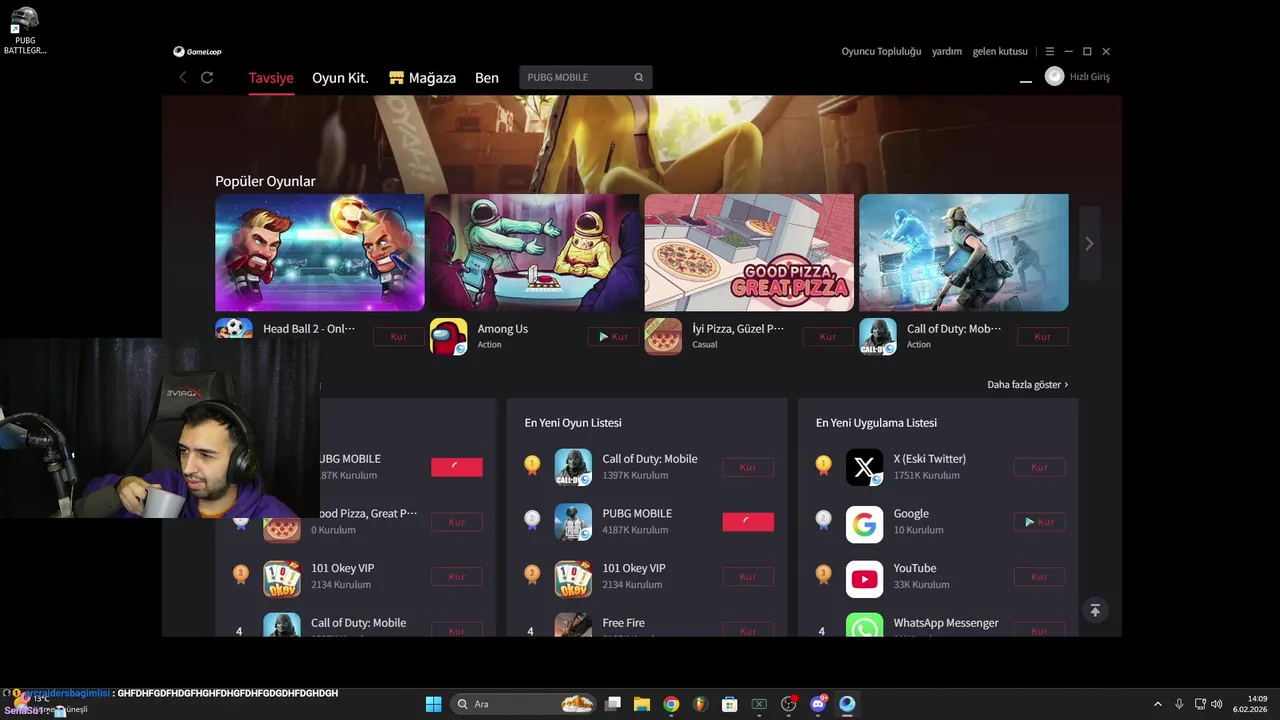Click Kur button for YouTube
The width and height of the screenshot is (1280, 720).
click(x=1039, y=577)
